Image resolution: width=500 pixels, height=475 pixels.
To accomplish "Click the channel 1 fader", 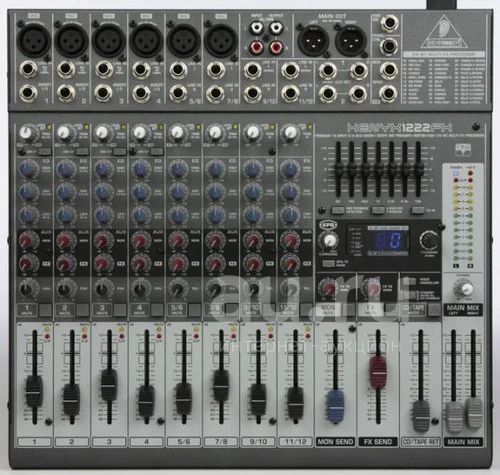I will pos(34,391).
